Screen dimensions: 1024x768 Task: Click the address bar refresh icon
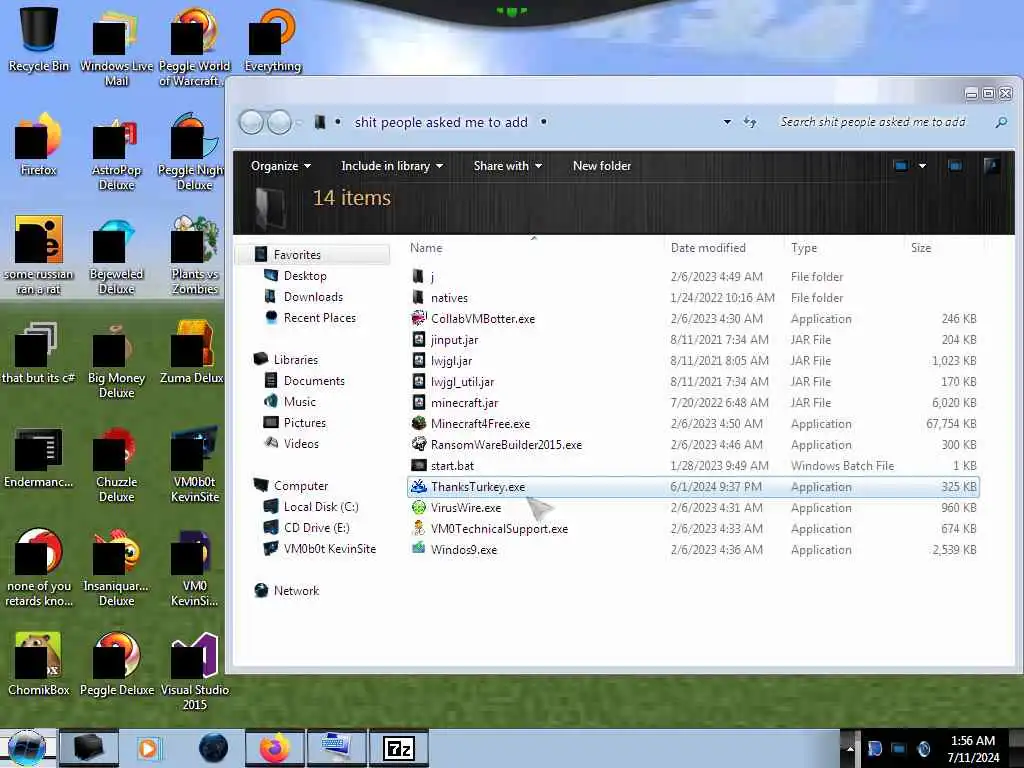750,122
